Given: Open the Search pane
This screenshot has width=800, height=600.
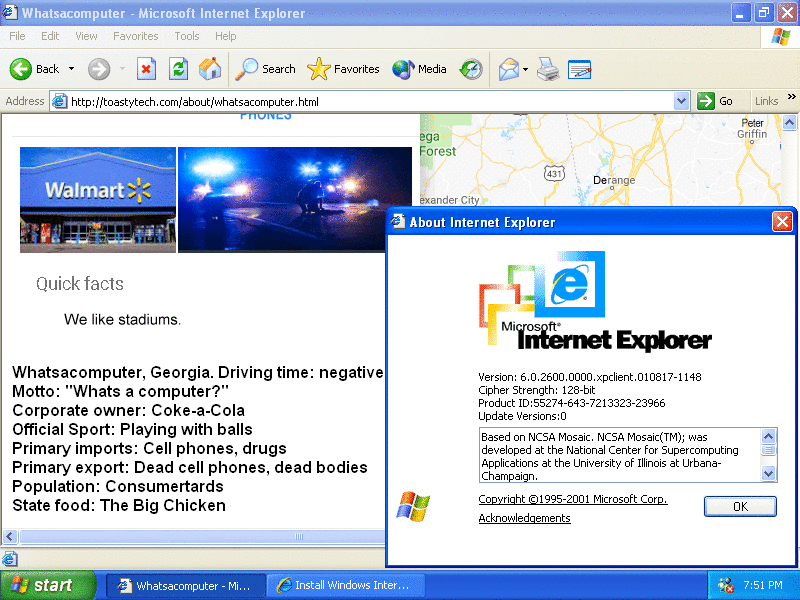Looking at the screenshot, I should point(265,69).
